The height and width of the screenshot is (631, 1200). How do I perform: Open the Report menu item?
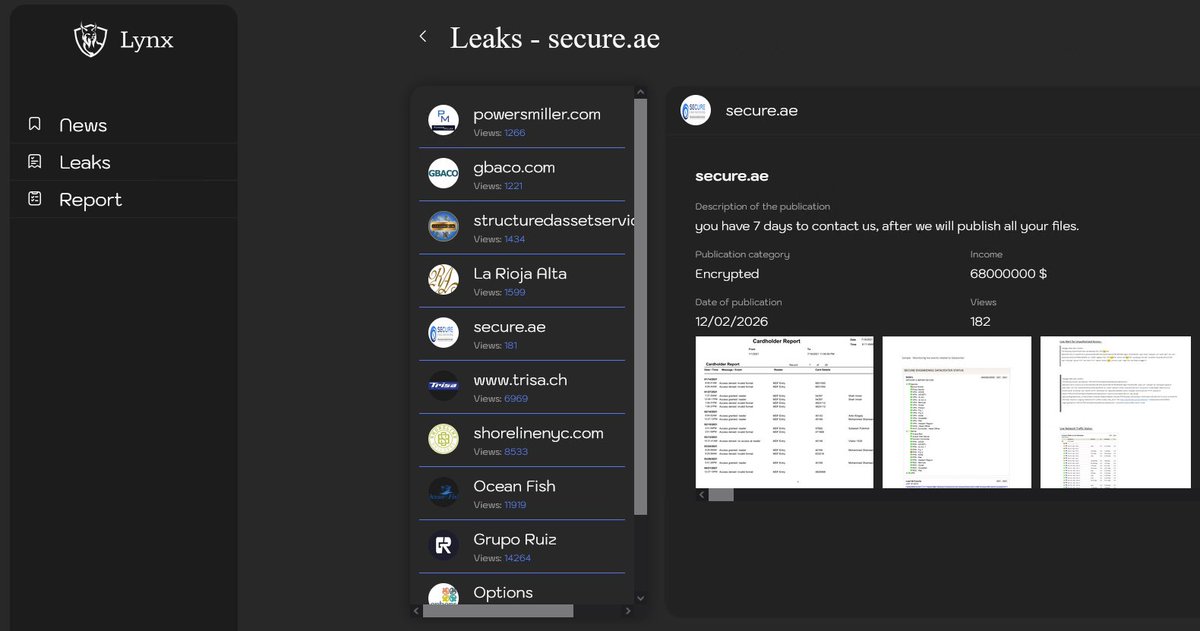coord(123,199)
